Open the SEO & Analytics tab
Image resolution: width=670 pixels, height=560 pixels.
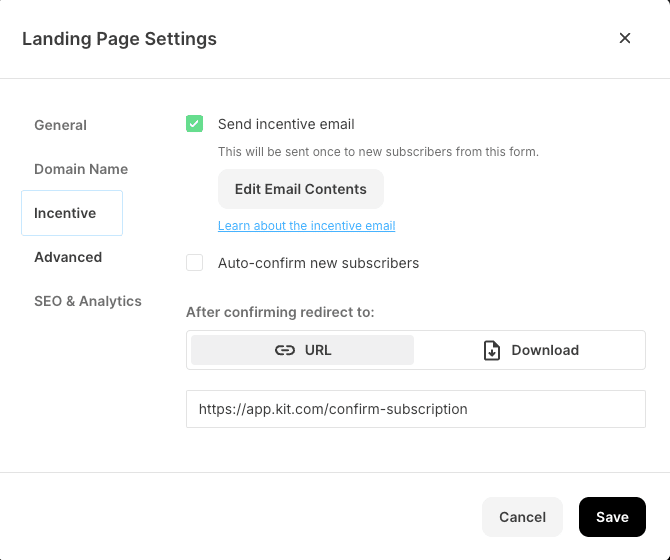click(x=88, y=301)
